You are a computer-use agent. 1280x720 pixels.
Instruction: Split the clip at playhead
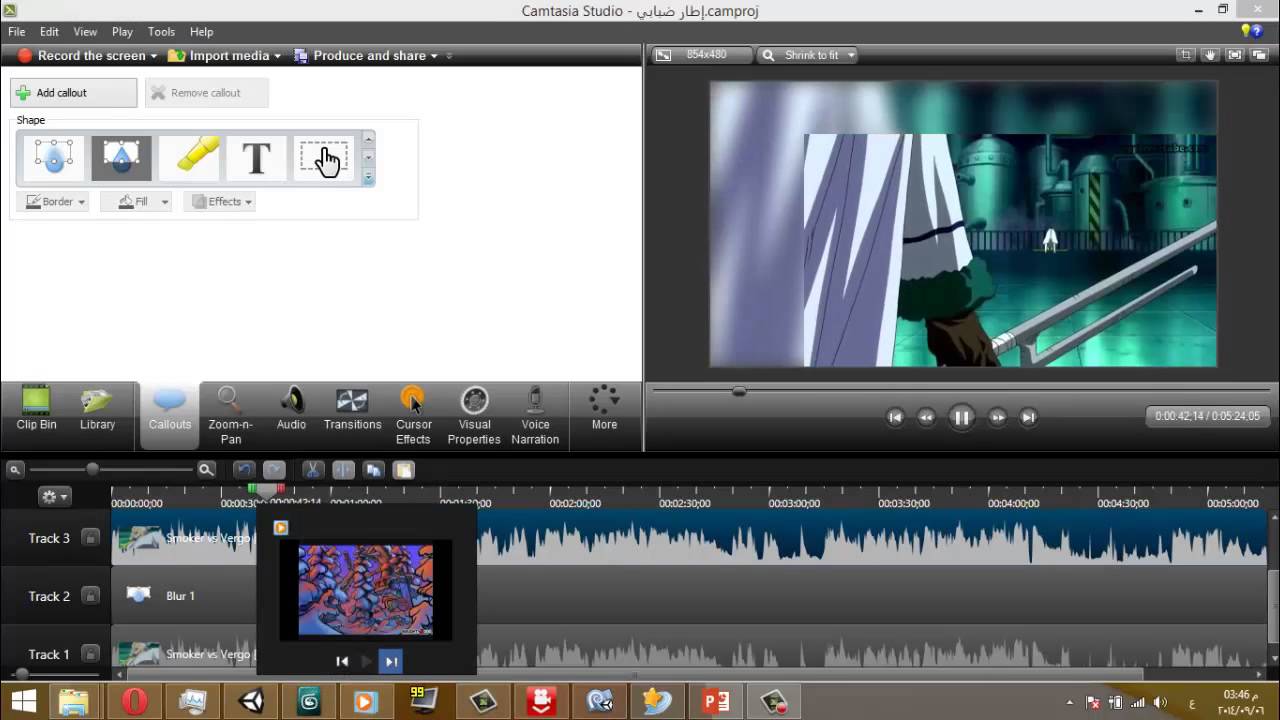[x=343, y=469]
